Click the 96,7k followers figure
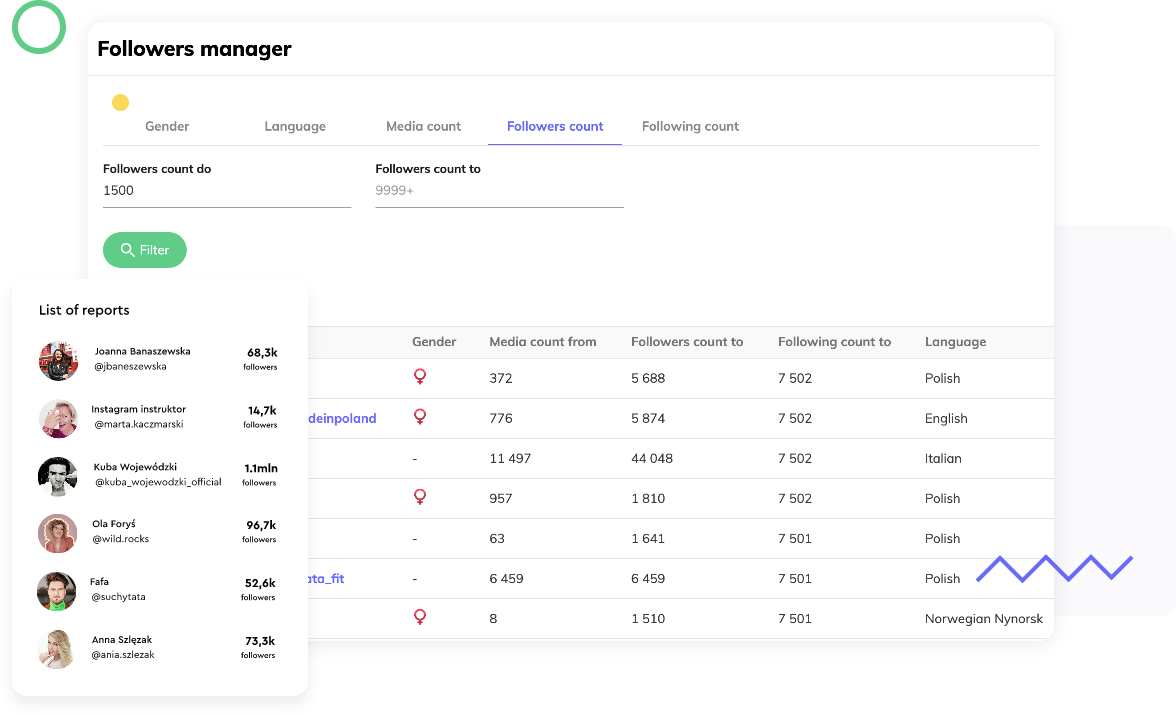 click(261, 525)
